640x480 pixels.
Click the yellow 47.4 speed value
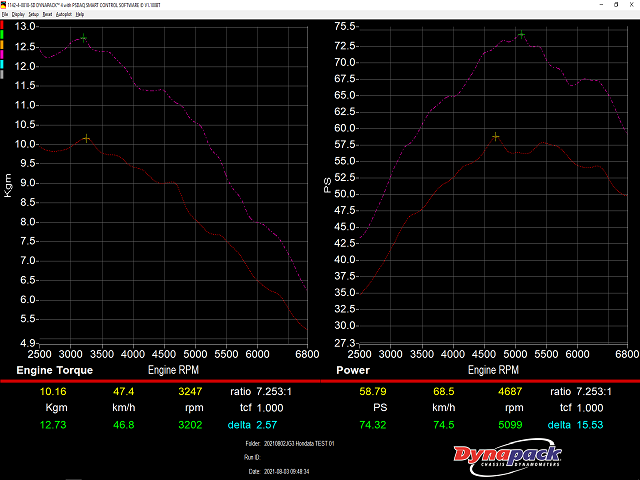pos(124,392)
